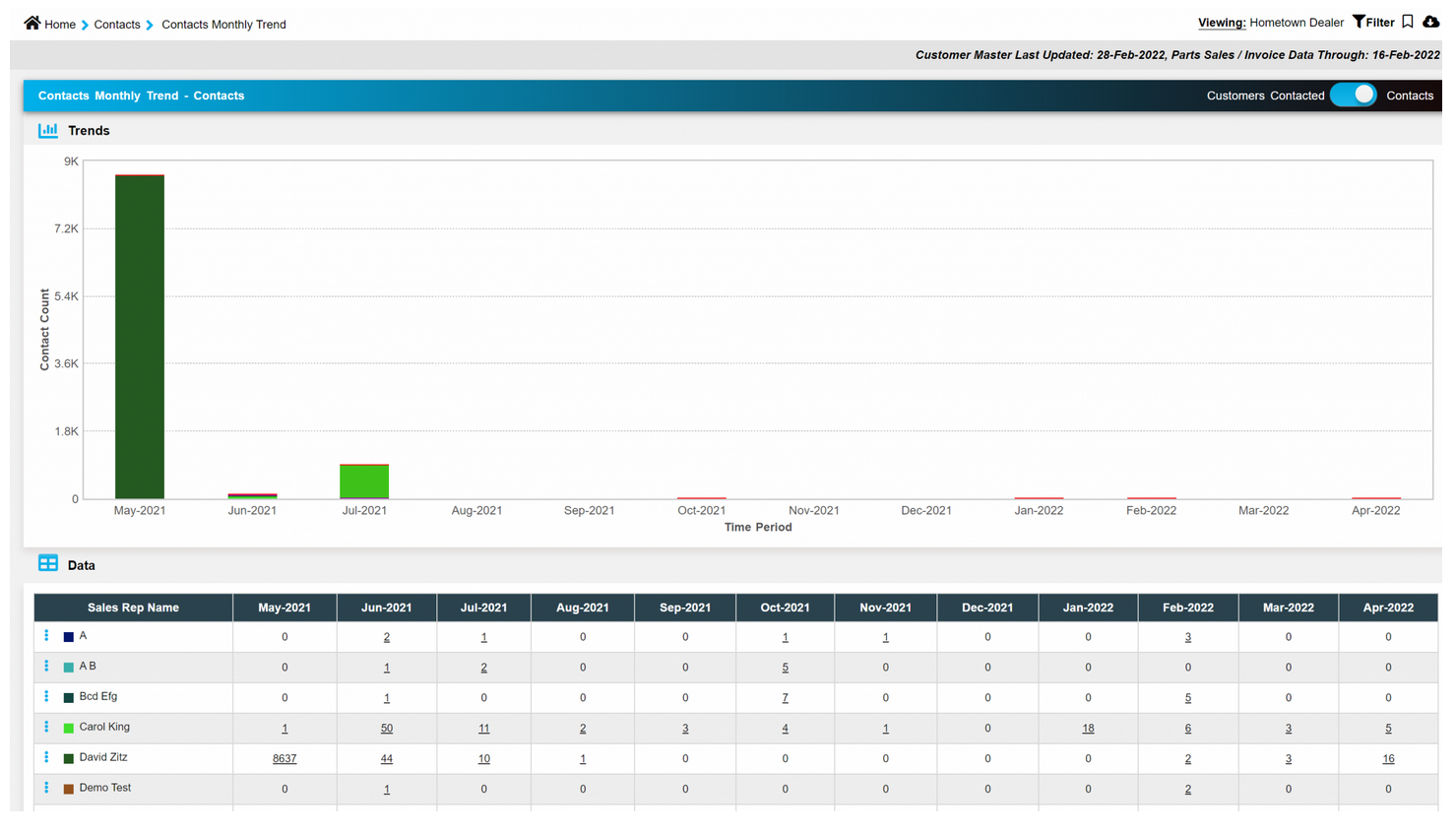Open Bcd Efg Feb-2022 value 5
This screenshot has height=832, width=1456.
(x=1188, y=698)
